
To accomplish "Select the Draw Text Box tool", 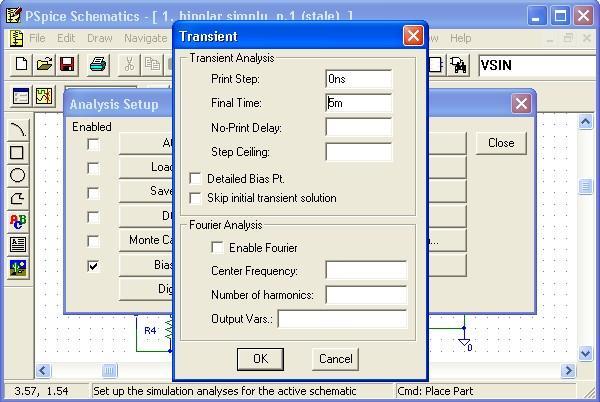I will click(x=18, y=244).
